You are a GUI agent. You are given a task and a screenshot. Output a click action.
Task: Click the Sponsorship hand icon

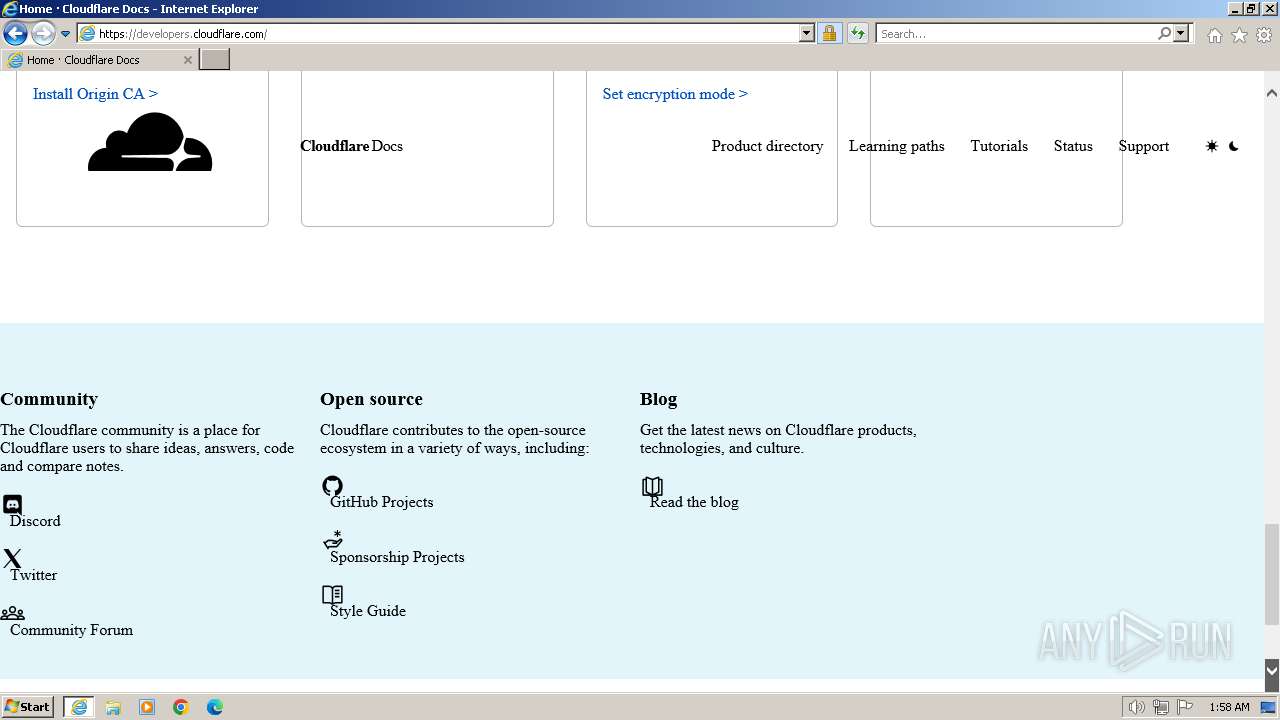pos(333,540)
